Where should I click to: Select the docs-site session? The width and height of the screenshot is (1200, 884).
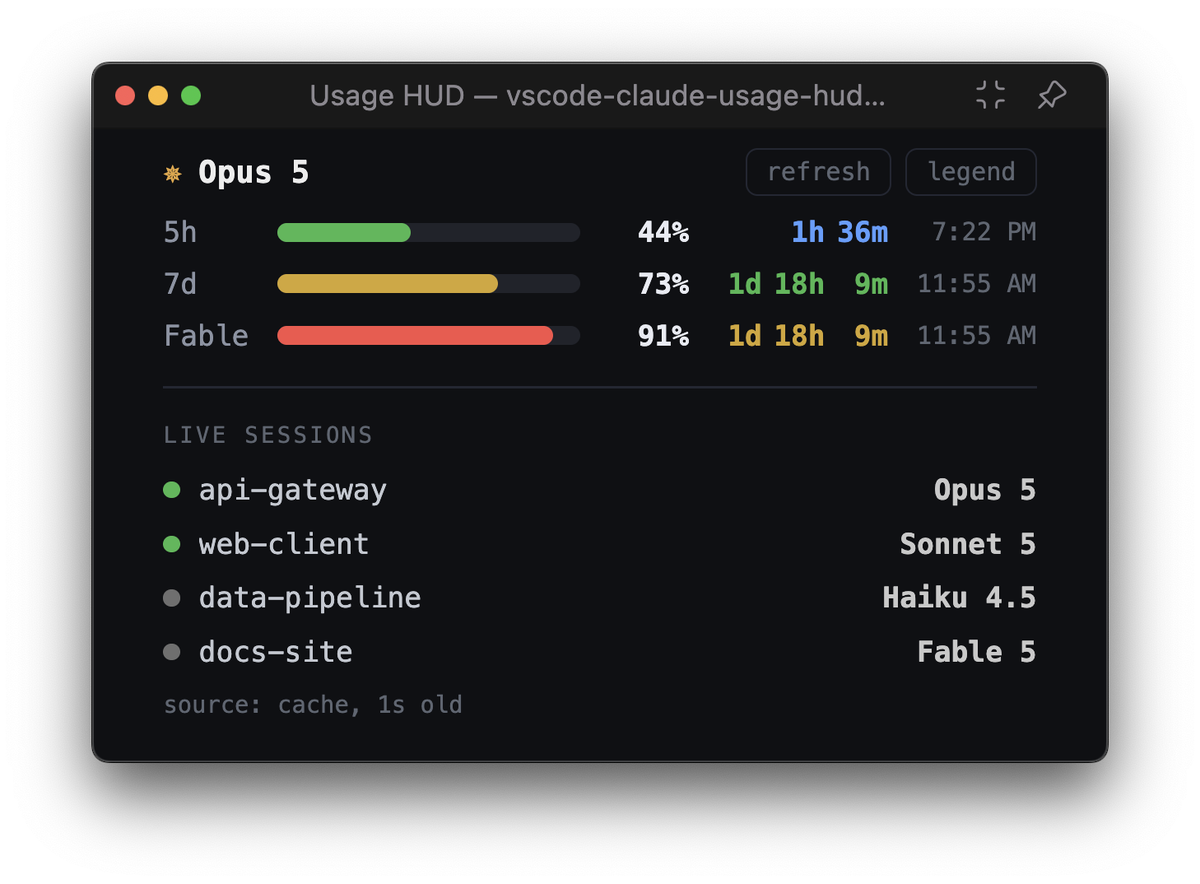[x=600, y=652]
